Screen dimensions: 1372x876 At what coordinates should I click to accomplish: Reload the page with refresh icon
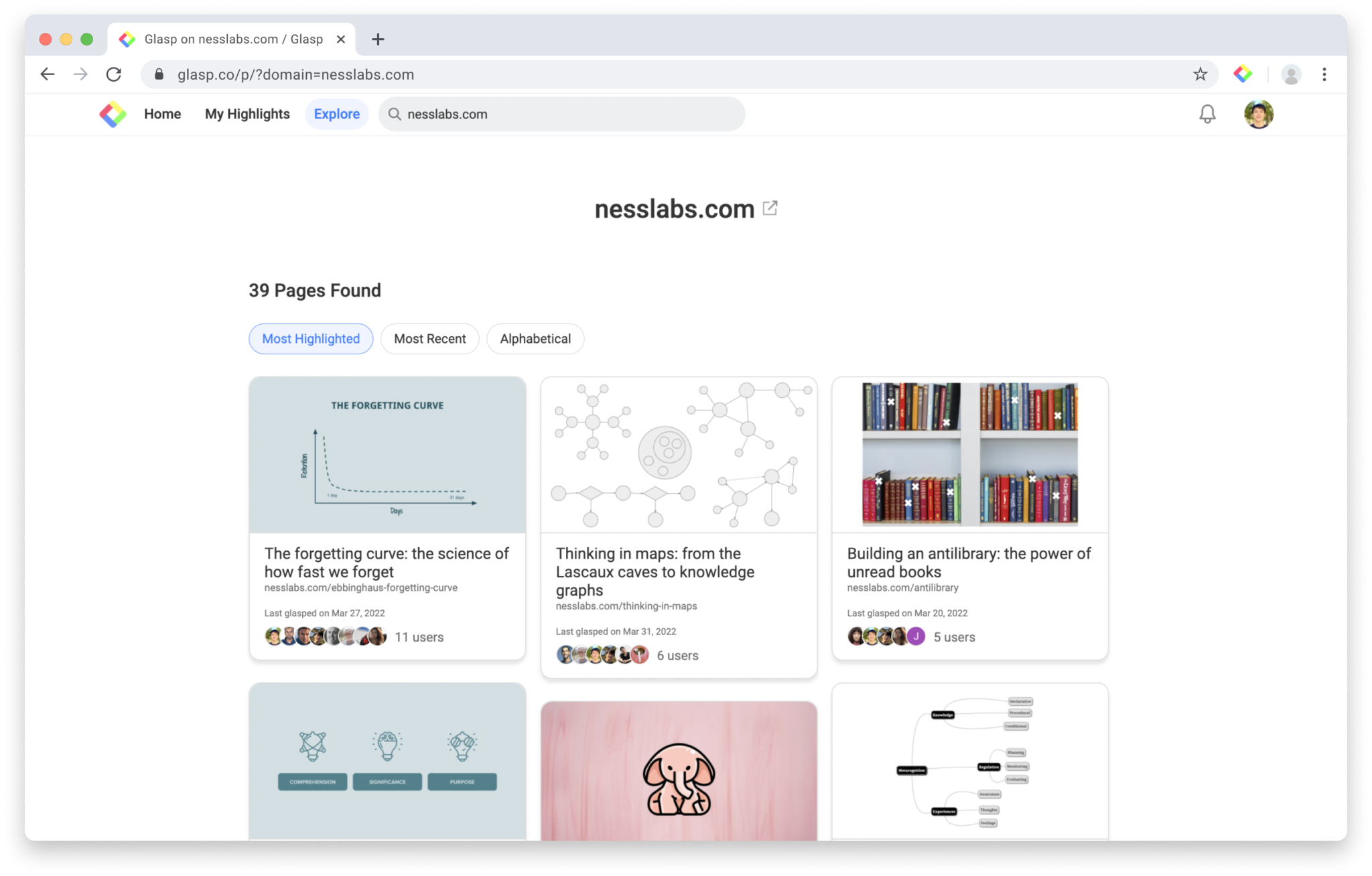click(114, 74)
